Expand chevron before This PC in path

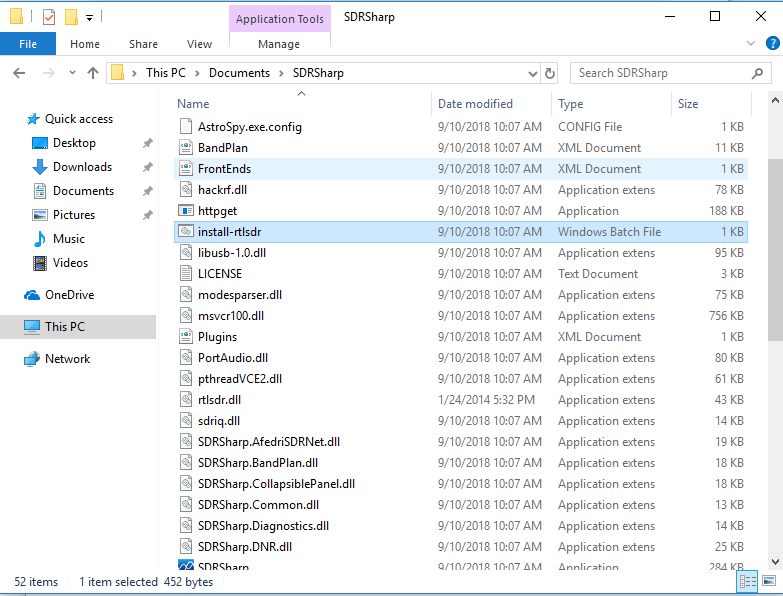pyautogui.click(x=134, y=73)
